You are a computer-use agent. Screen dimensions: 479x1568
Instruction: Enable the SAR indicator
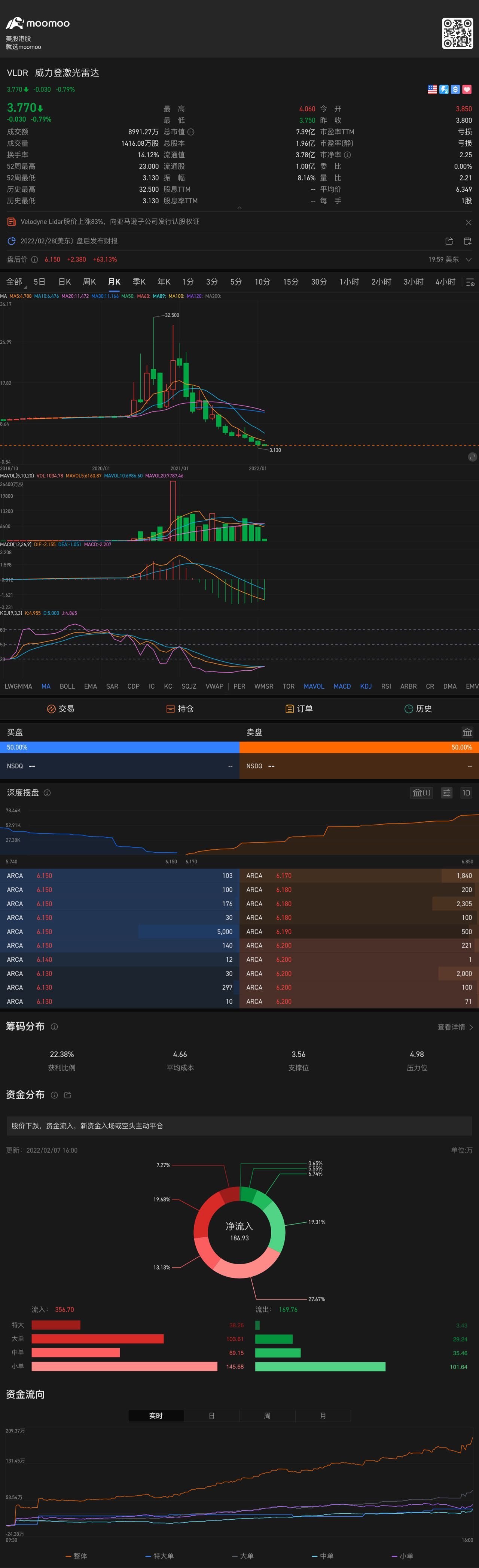[x=113, y=686]
